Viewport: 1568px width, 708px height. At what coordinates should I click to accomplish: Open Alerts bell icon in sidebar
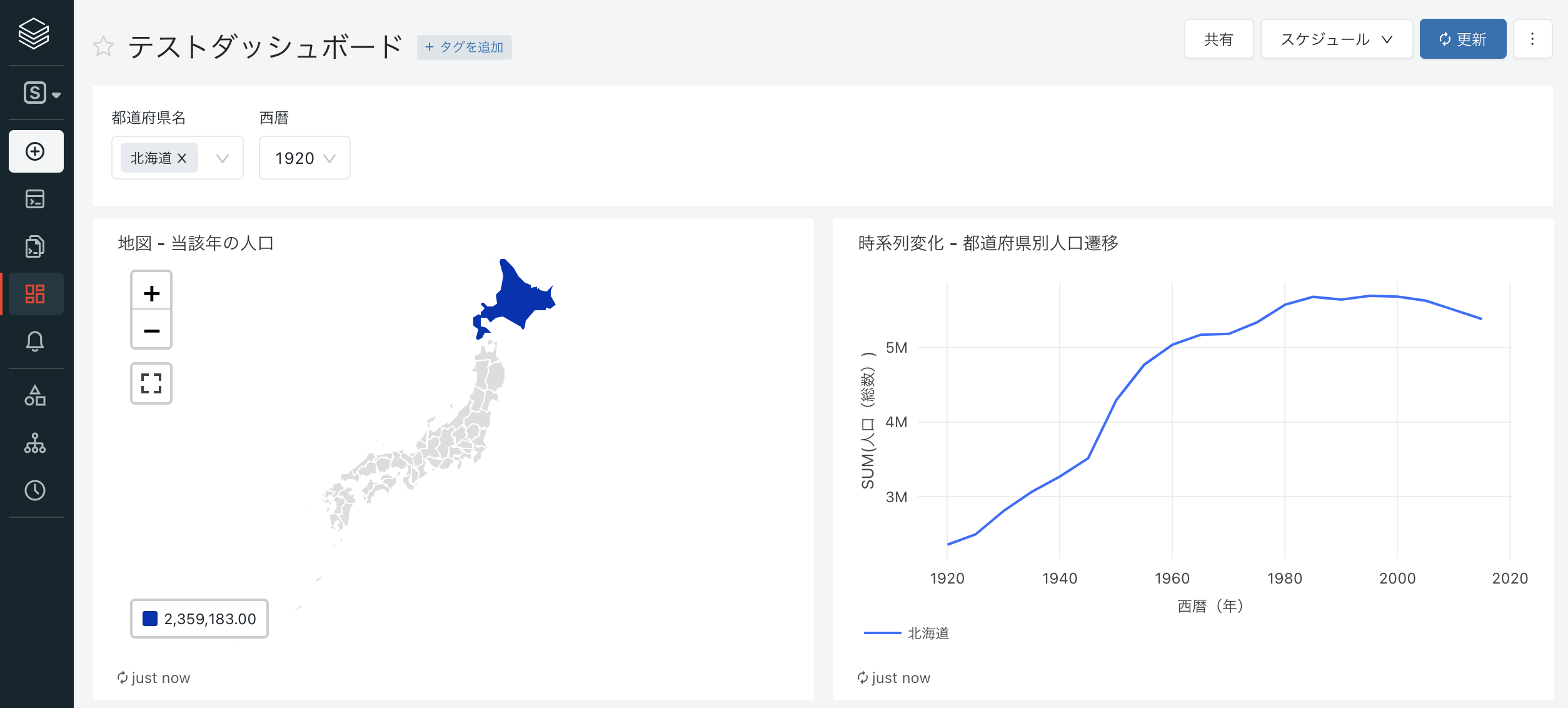point(35,341)
